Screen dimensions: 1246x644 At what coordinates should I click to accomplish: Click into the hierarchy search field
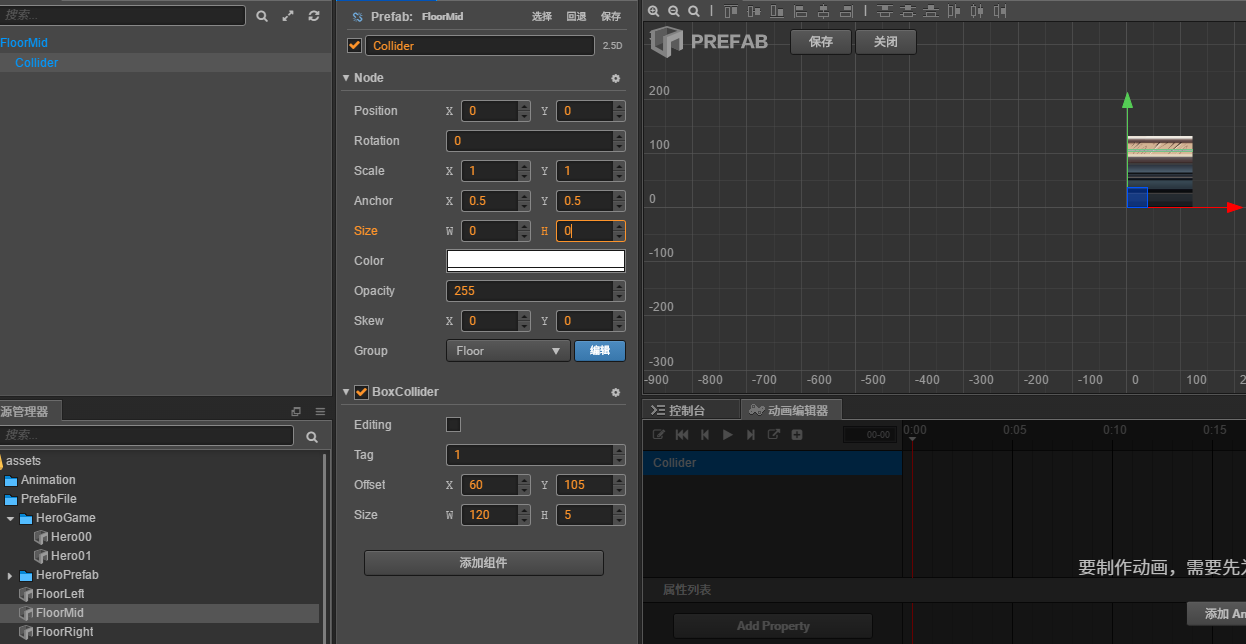click(122, 16)
